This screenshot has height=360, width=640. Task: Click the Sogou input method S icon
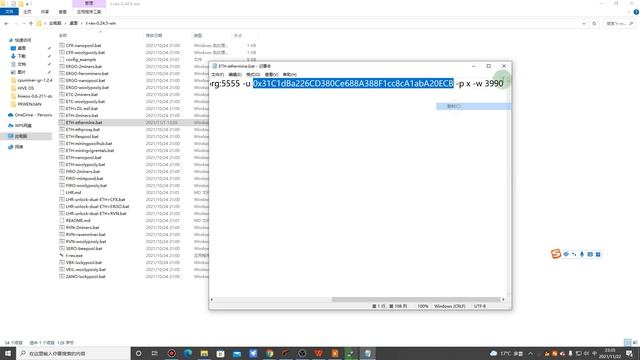556,254
